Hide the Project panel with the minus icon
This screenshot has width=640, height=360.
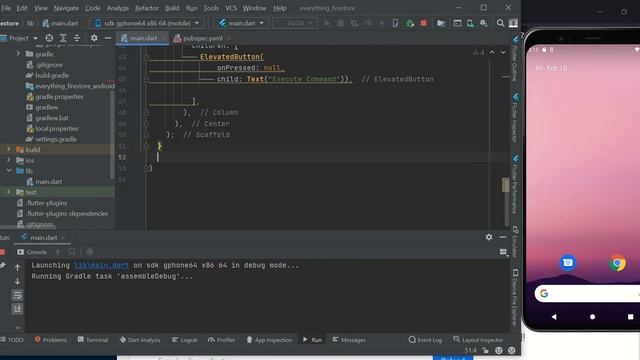(108, 38)
